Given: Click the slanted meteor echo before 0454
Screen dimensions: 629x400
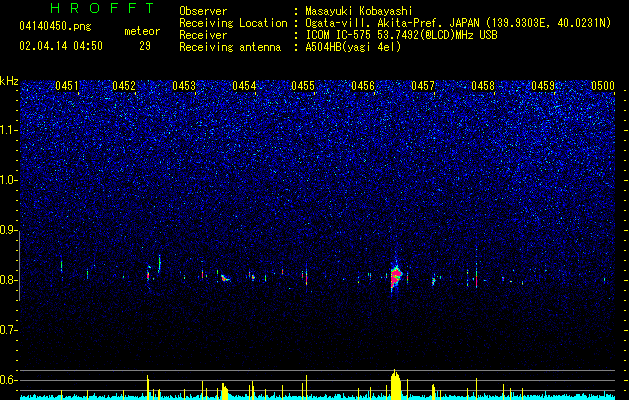Looking at the screenshot, I should (x=225, y=278).
